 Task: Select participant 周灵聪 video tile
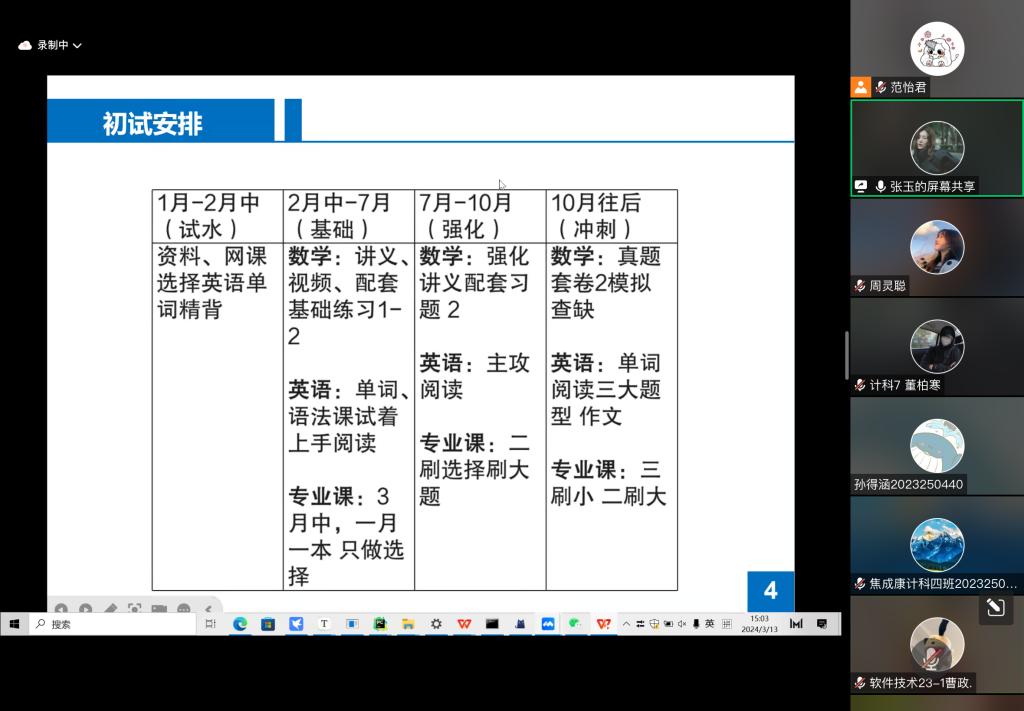(937, 248)
